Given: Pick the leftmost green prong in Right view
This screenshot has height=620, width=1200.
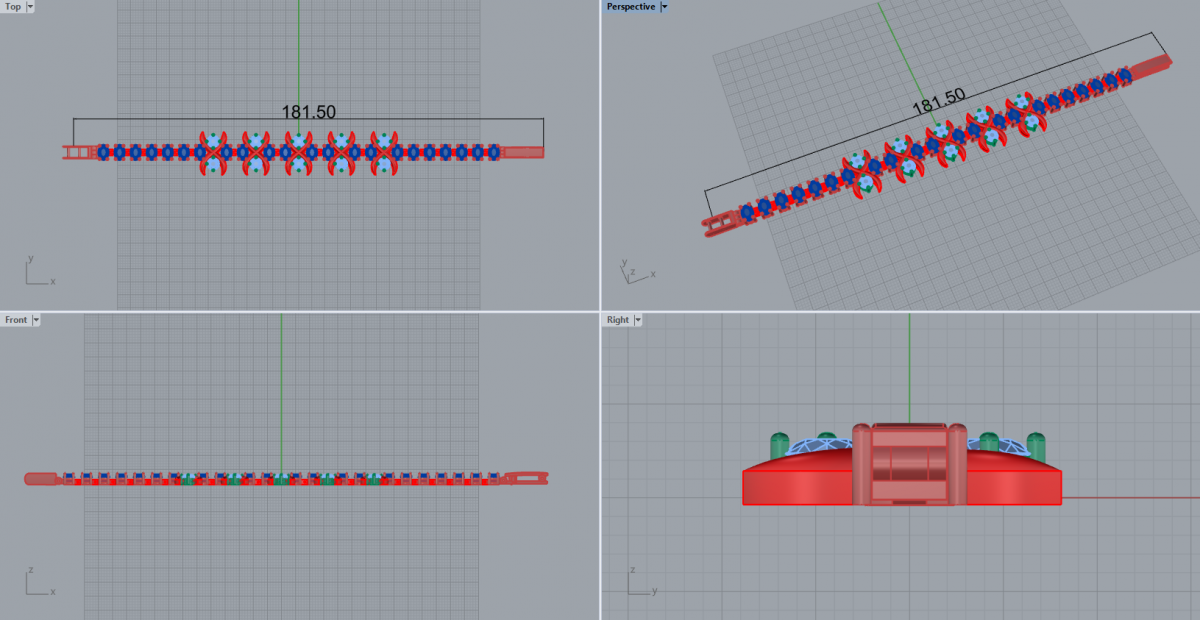Looking at the screenshot, I should coord(780,446).
